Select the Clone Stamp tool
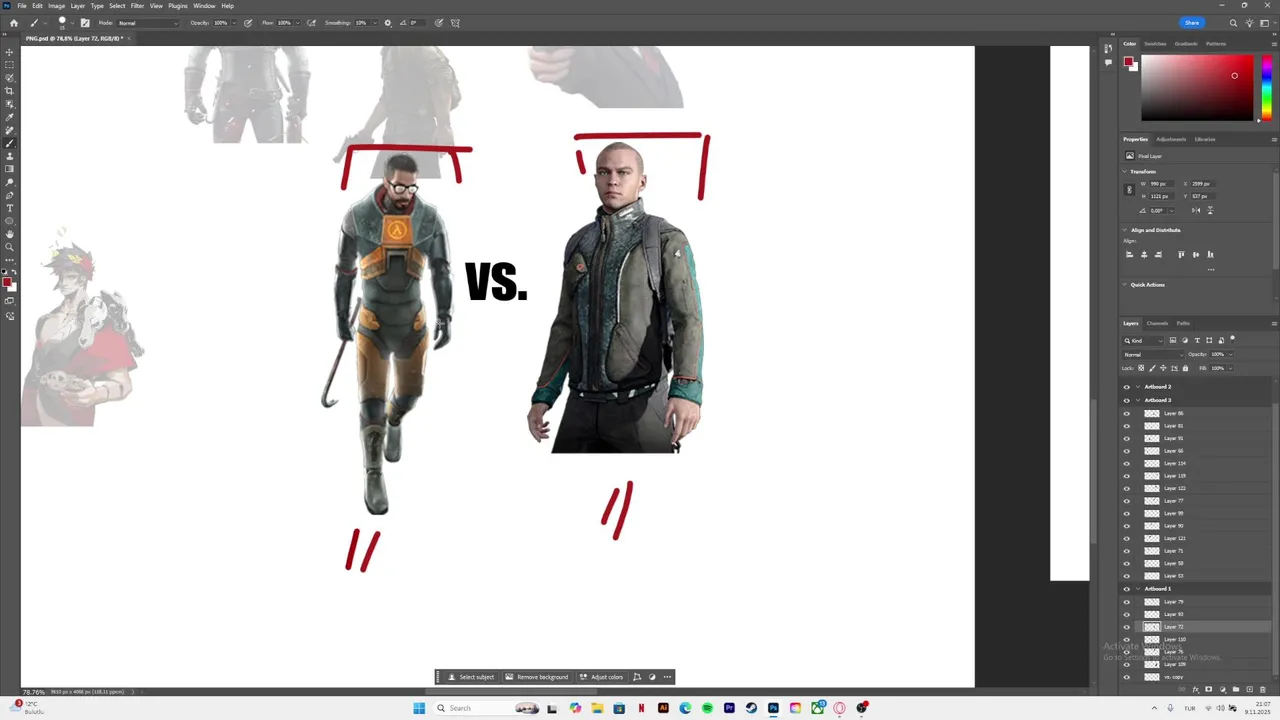1280x720 pixels. click(10, 156)
